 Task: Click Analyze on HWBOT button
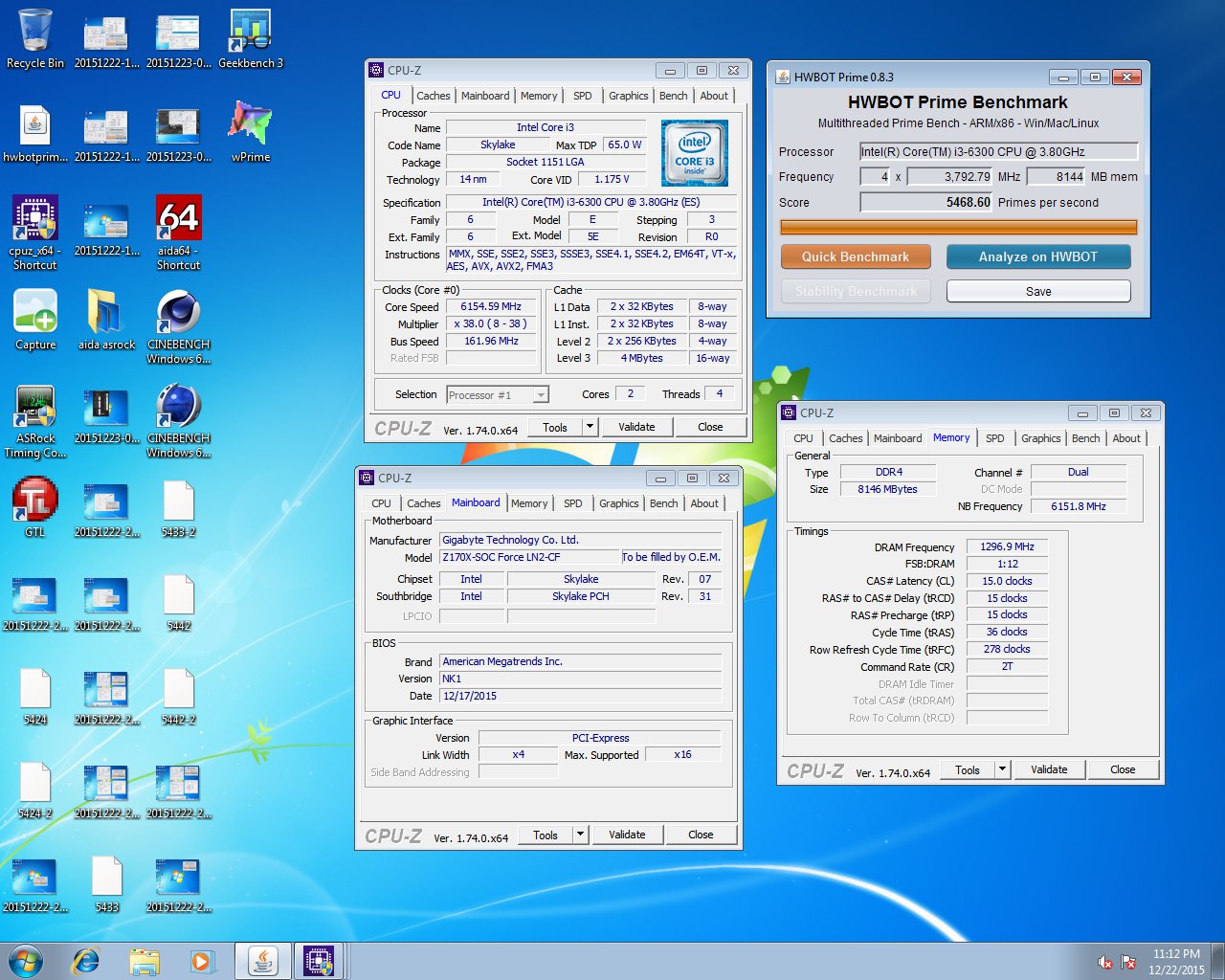1038,256
